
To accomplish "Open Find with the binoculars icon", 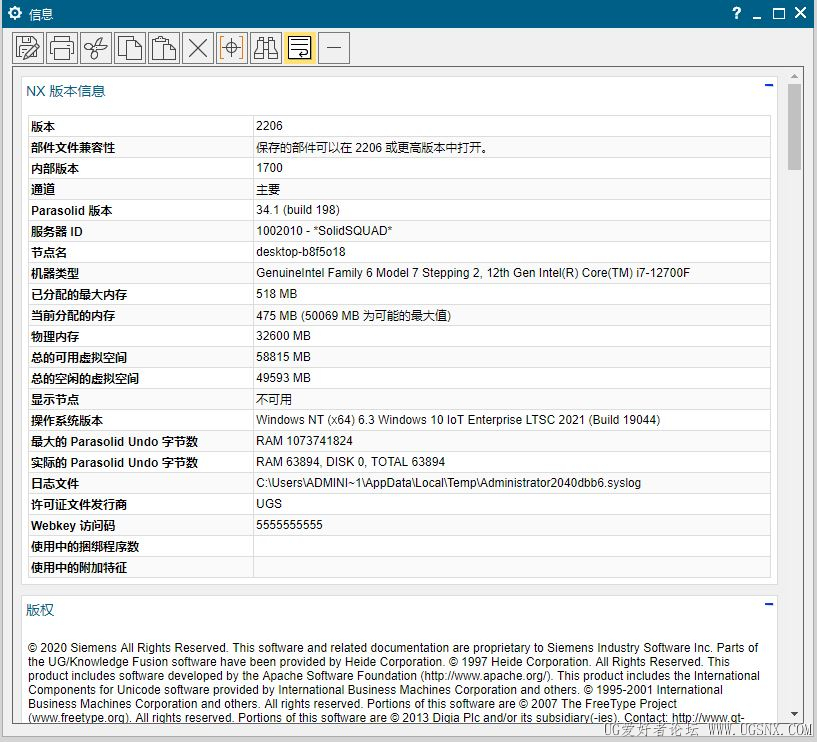I will (266, 48).
